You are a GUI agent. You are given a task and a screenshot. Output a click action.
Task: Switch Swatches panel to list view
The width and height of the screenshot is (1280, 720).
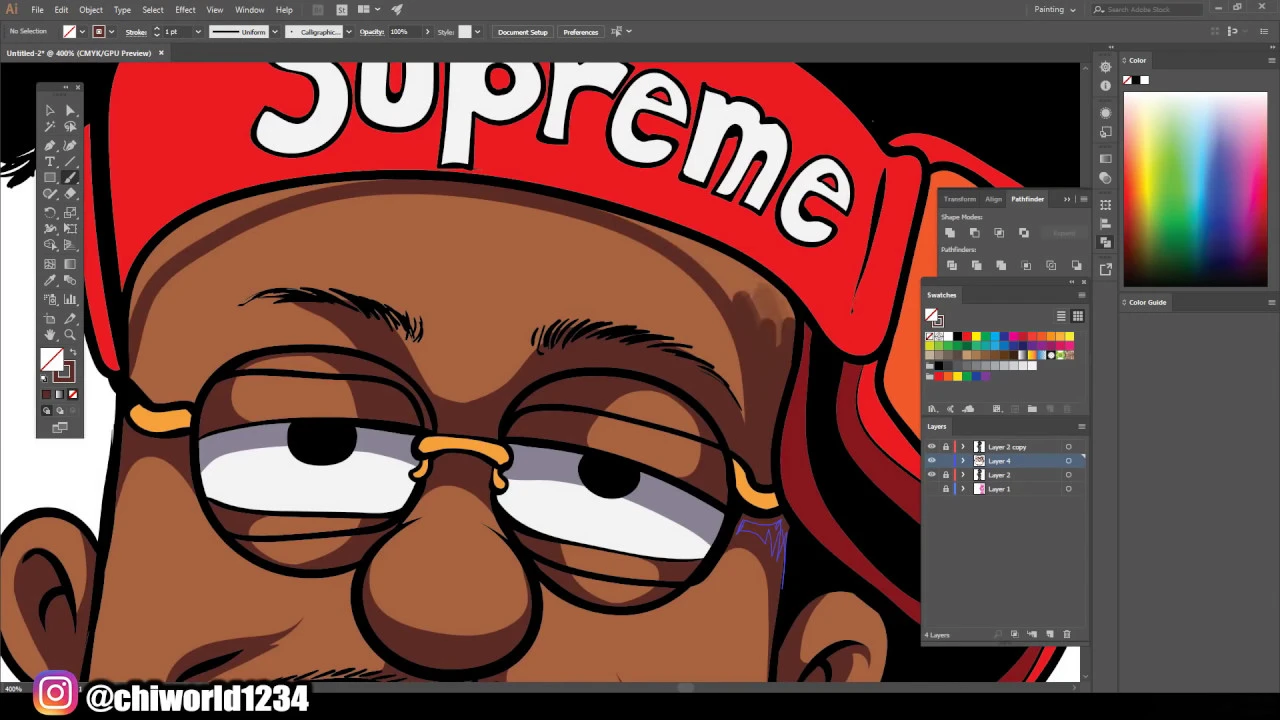click(x=1061, y=316)
